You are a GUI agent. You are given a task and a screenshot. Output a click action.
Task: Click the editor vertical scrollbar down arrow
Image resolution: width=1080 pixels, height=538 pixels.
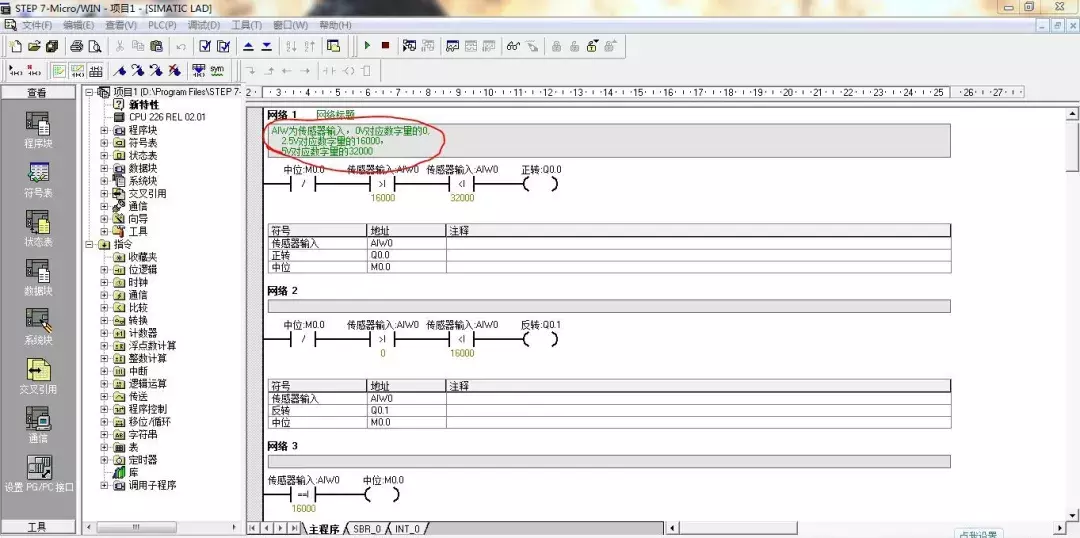(x=1072, y=515)
